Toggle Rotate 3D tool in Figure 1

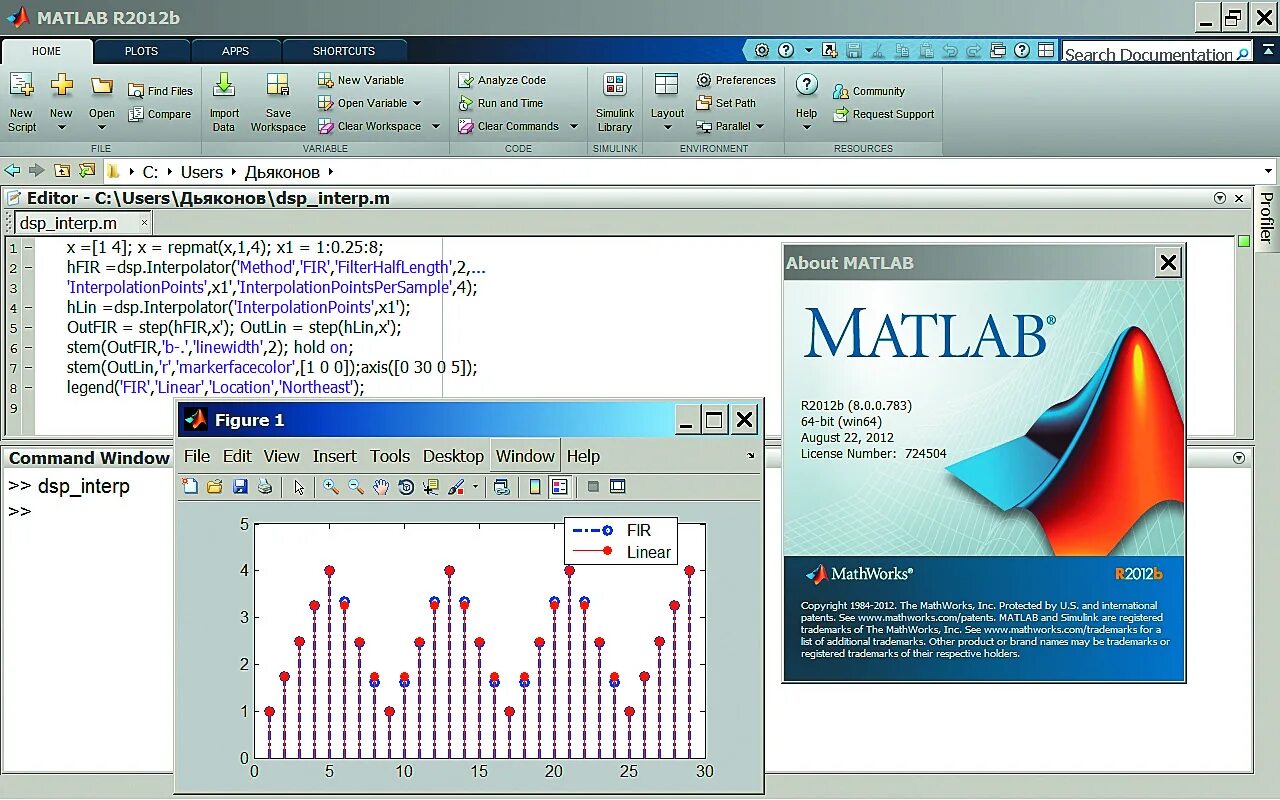[406, 487]
